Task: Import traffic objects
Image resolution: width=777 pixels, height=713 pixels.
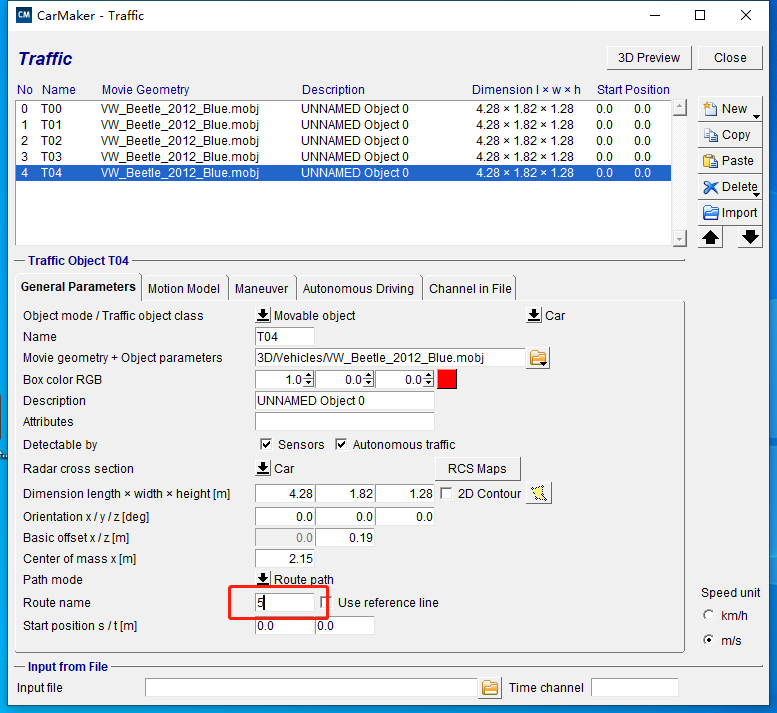Action: 729,213
